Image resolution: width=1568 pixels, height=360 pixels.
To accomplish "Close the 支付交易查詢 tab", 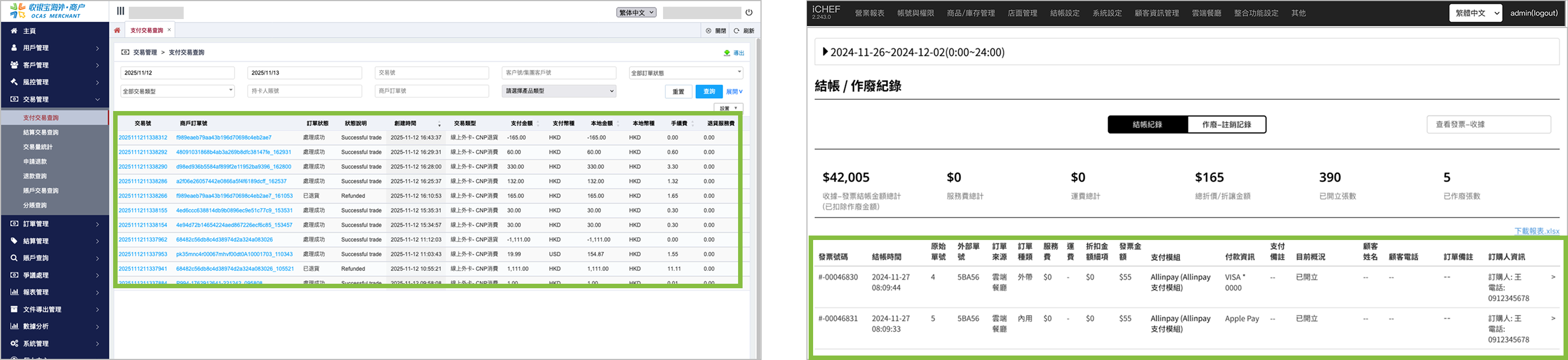I will coord(169,30).
